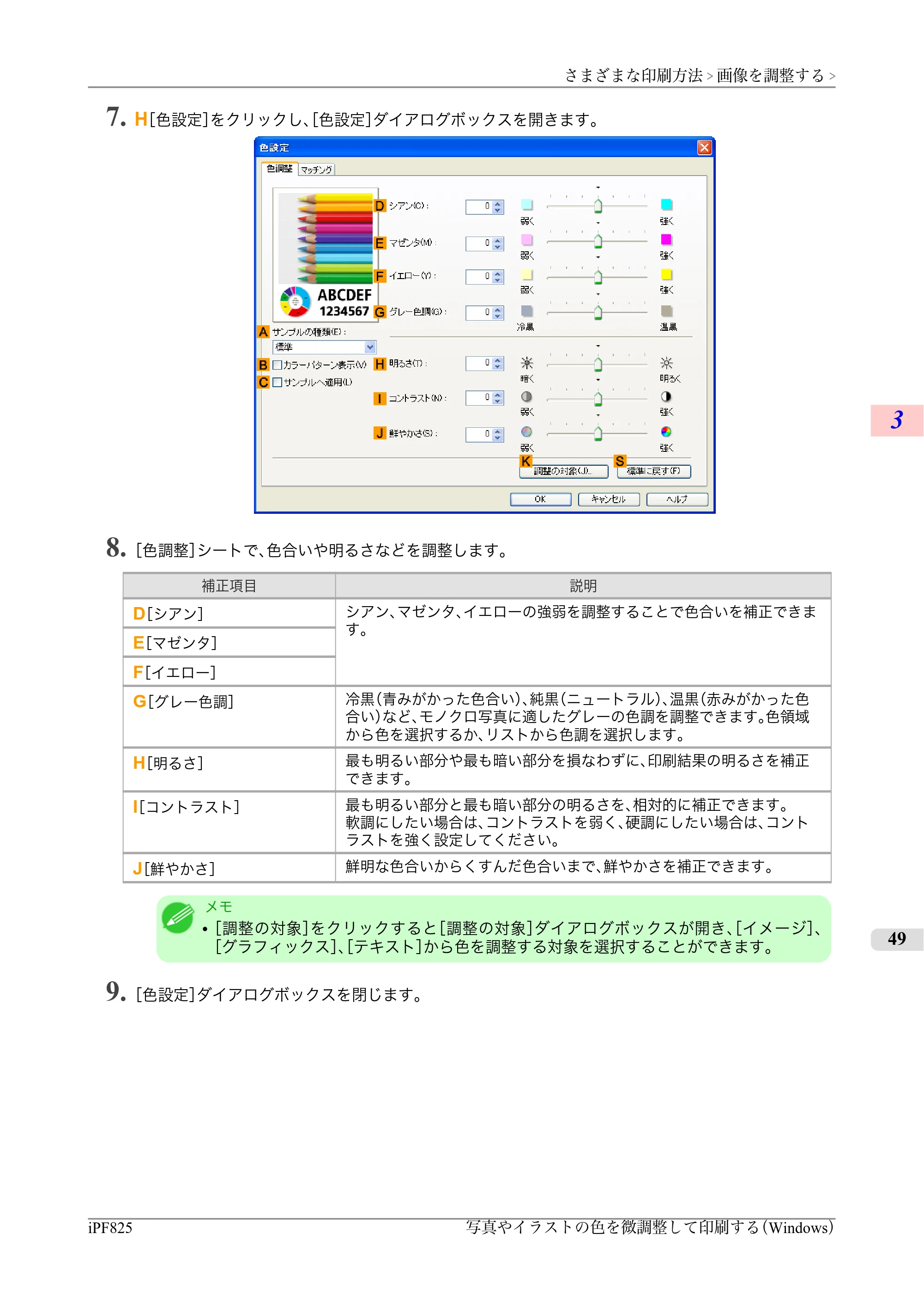Viewport: 924px width, 1307px height.
Task: Click the brighter sun icon
Action: (x=666, y=363)
